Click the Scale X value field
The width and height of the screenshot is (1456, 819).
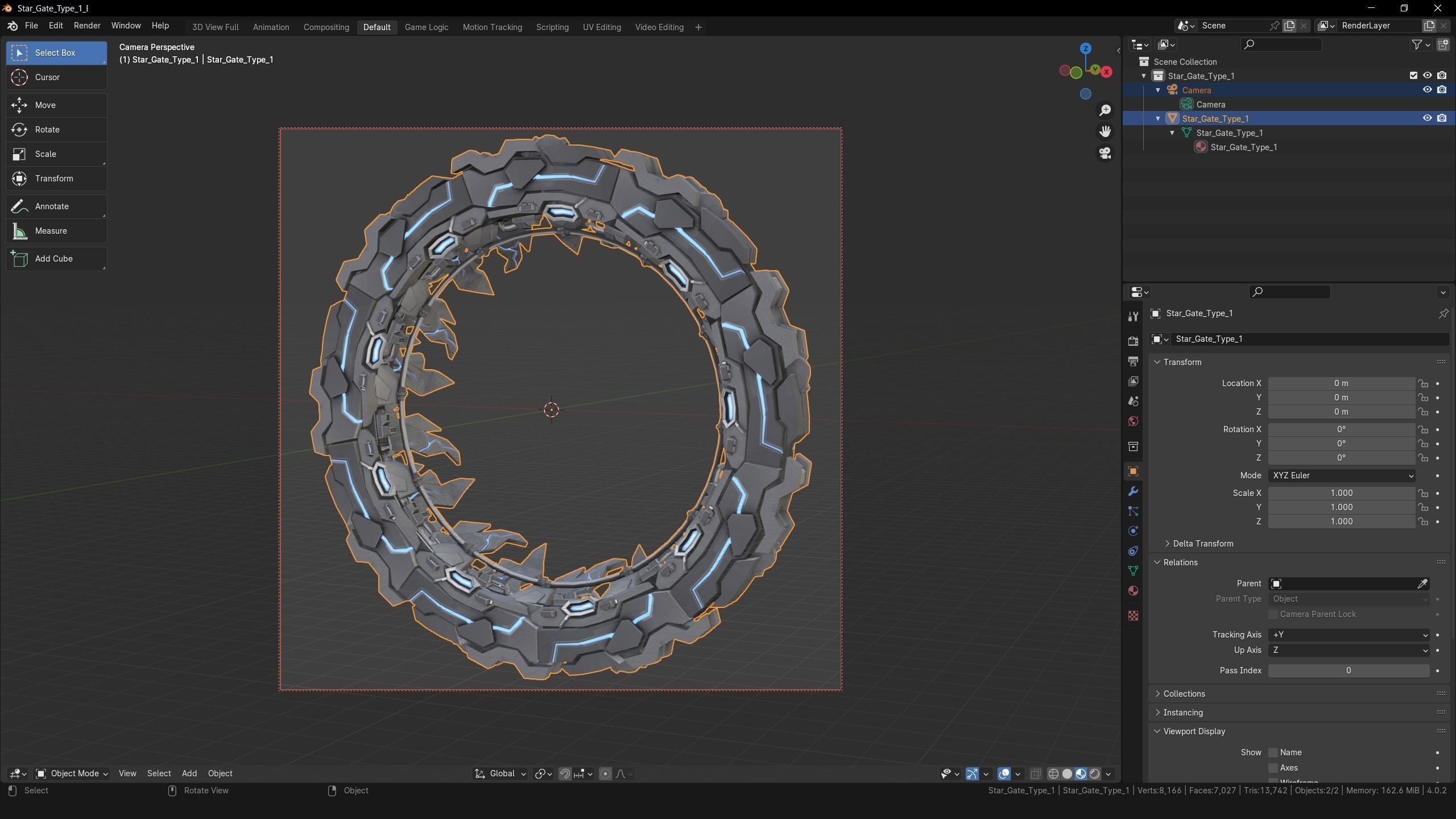pyautogui.click(x=1341, y=493)
